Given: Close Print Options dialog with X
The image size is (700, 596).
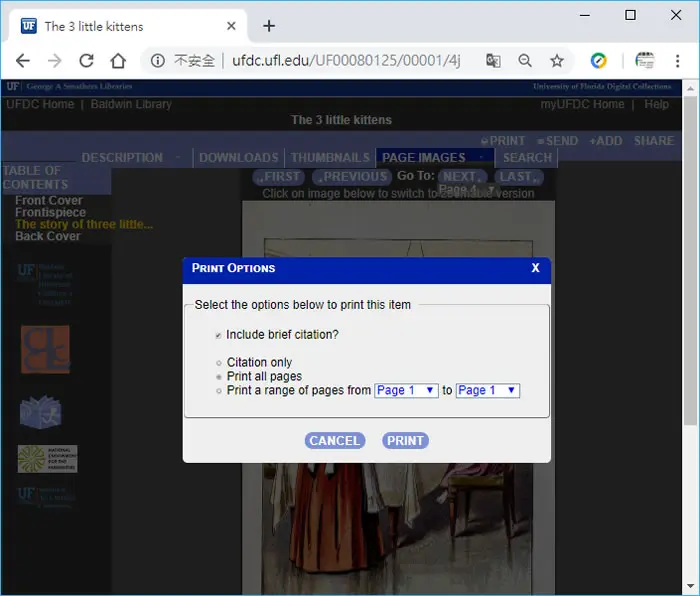Looking at the screenshot, I should (x=536, y=268).
